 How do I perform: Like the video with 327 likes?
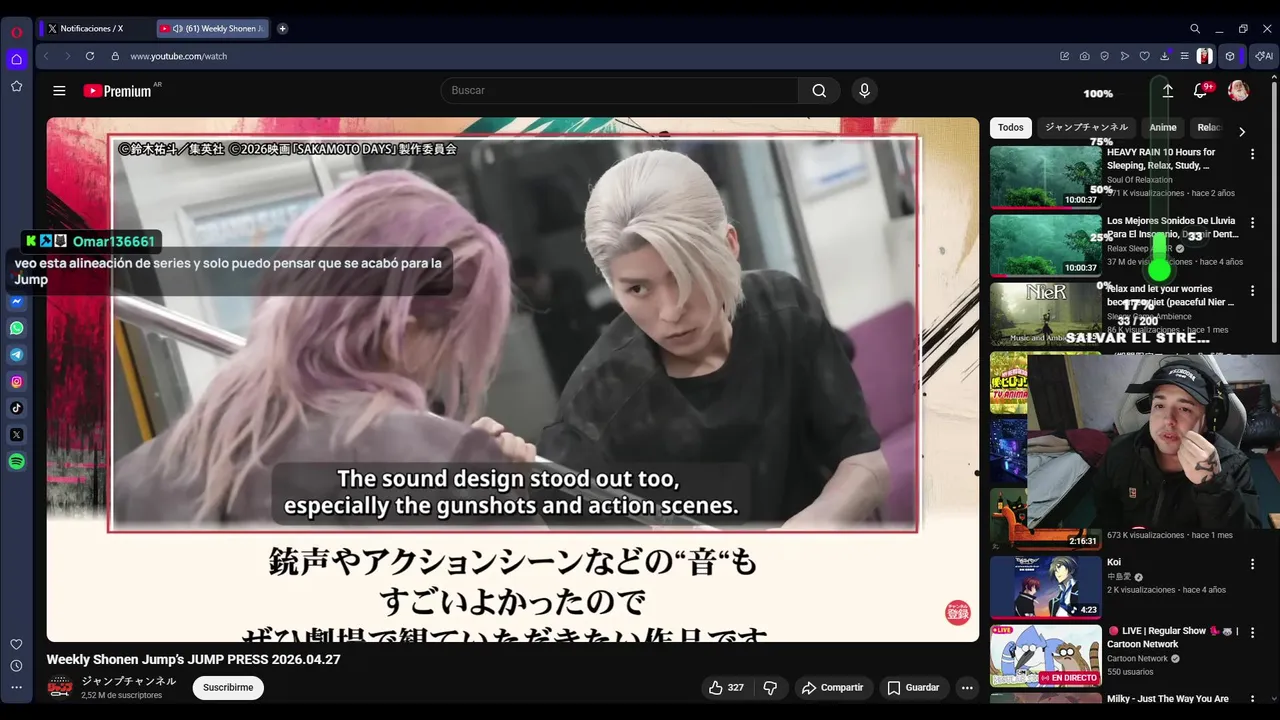(726, 688)
